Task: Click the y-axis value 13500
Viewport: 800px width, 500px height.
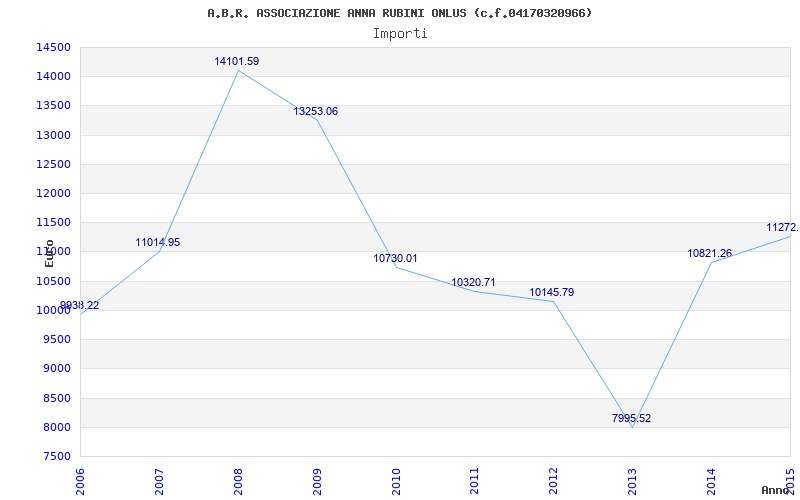Action: click(x=53, y=106)
